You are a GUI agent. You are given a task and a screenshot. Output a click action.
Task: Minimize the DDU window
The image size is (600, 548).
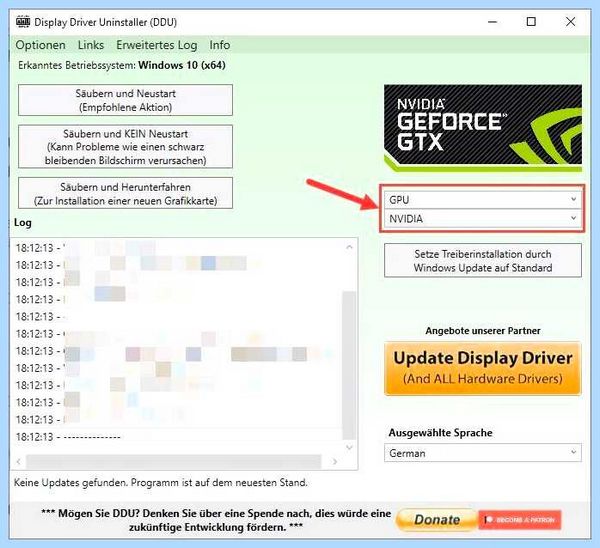click(x=492, y=22)
